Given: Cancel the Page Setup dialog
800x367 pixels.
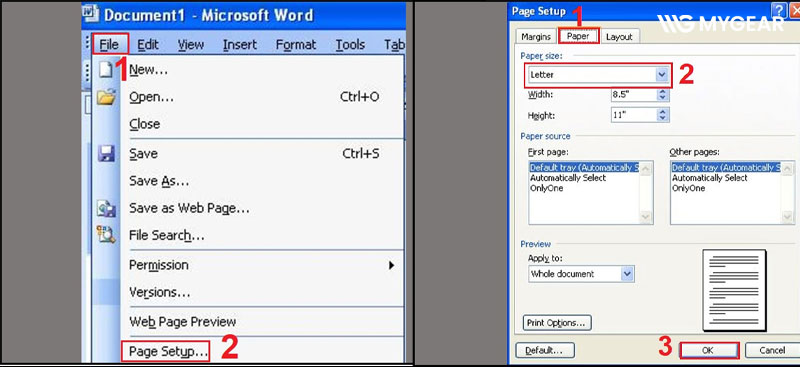Looking at the screenshot, I should pyautogui.click(x=772, y=351).
